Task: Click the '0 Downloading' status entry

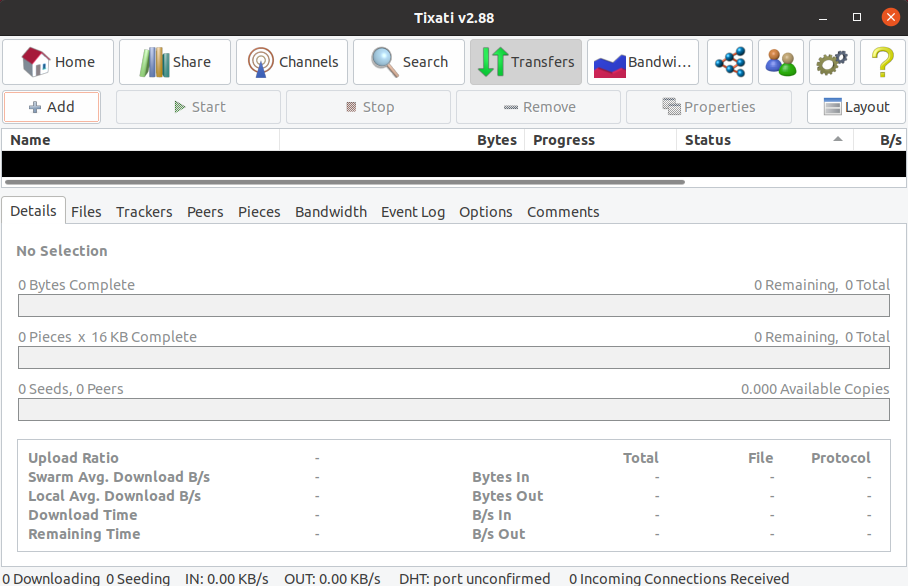Action: click(x=51, y=578)
